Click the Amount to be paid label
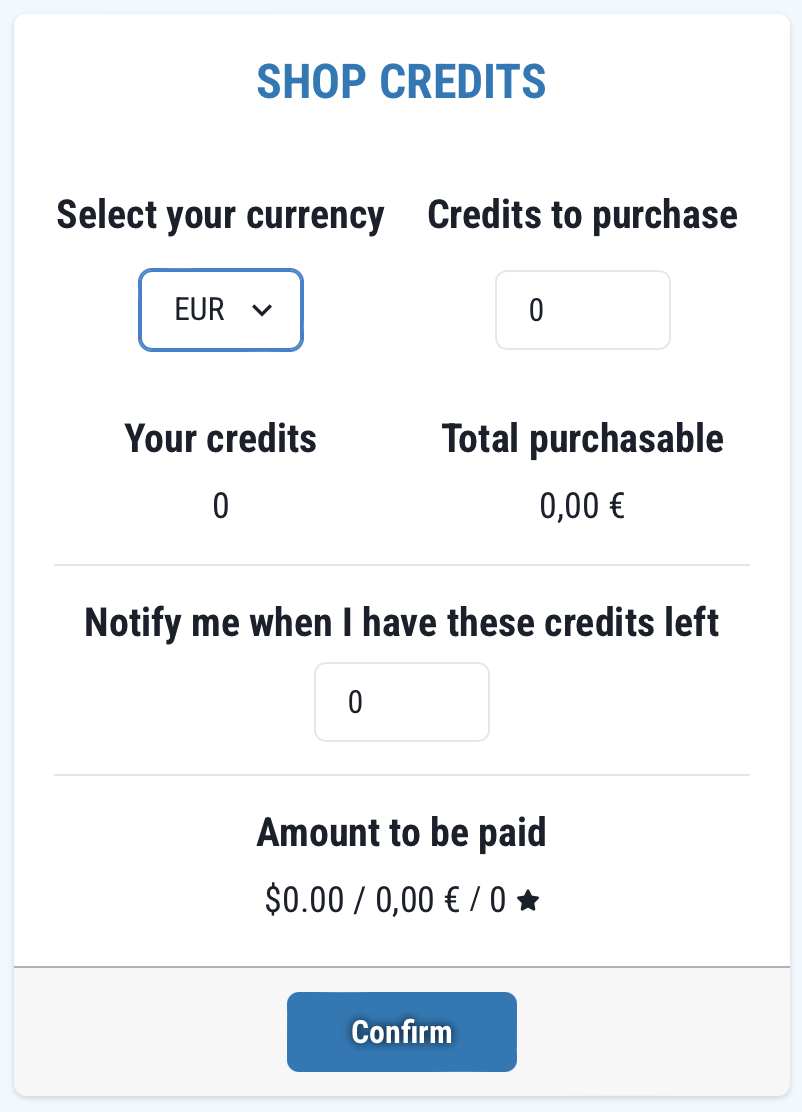This screenshot has height=1112, width=802. [x=401, y=832]
